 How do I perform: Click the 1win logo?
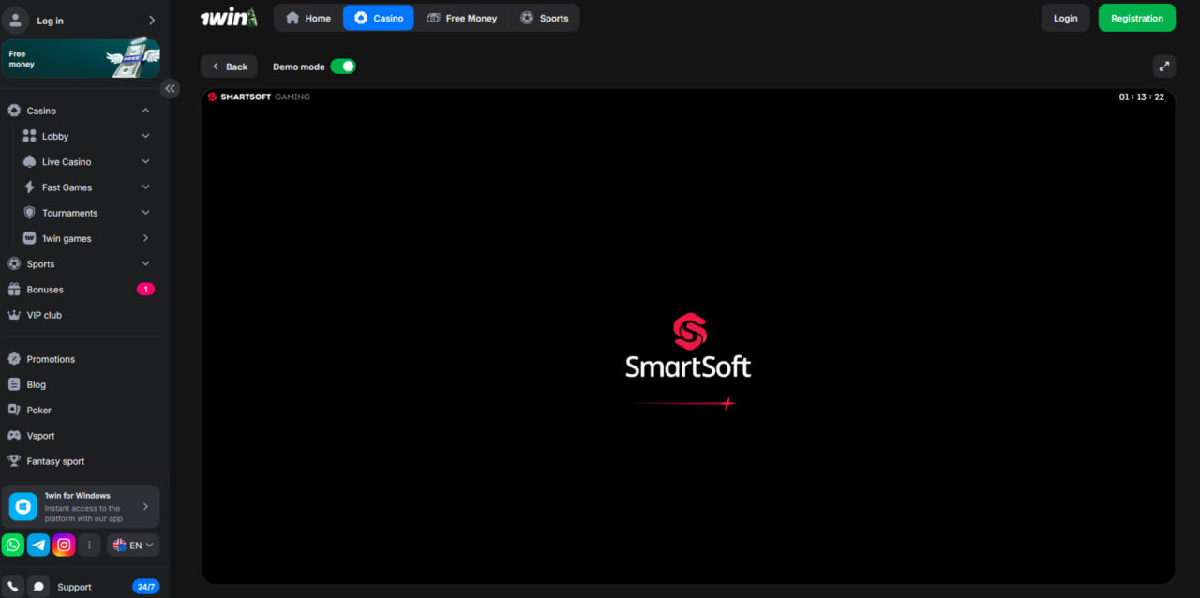[228, 17]
